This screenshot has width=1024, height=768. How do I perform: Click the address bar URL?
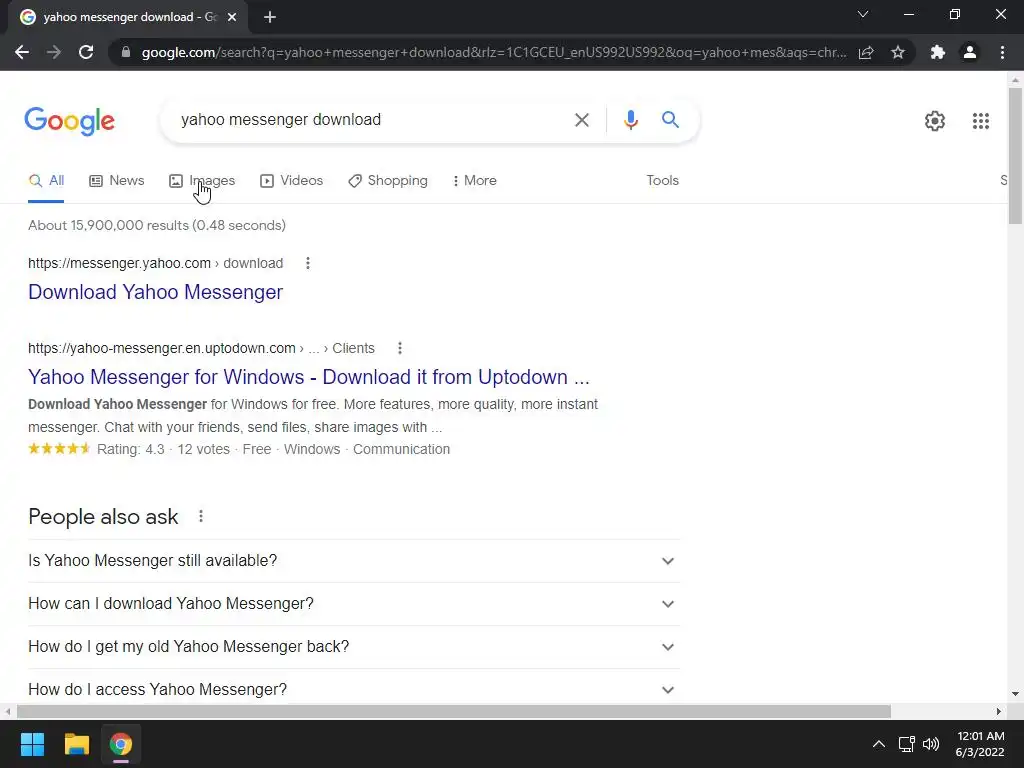click(x=494, y=52)
